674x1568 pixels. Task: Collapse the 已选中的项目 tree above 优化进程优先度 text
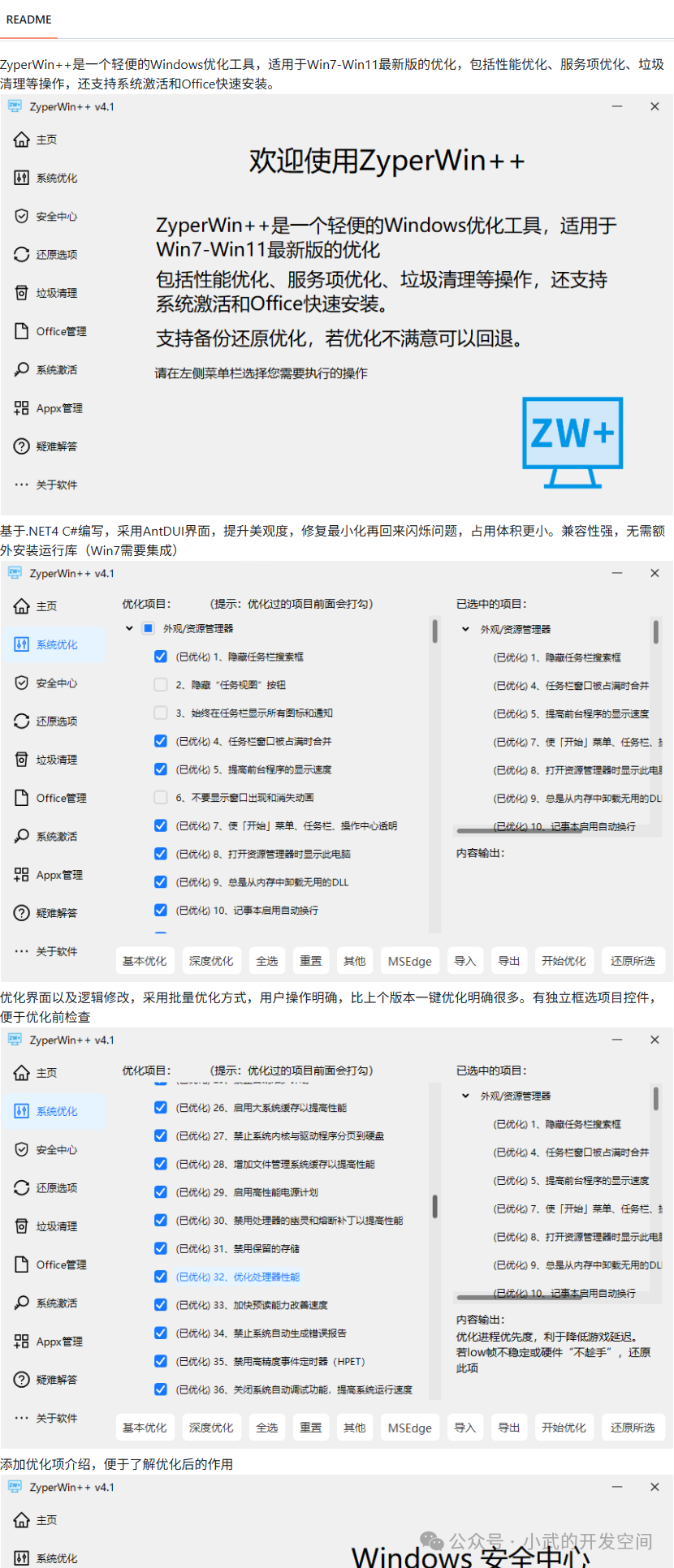(x=465, y=1096)
